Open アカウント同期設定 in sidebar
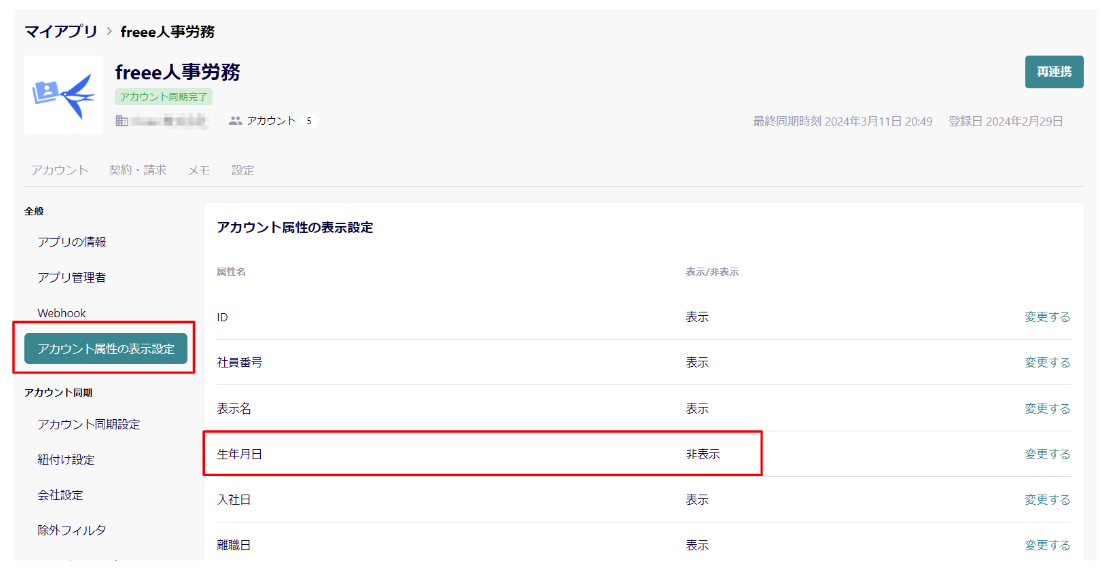This screenshot has height=572, width=1101. [89, 424]
